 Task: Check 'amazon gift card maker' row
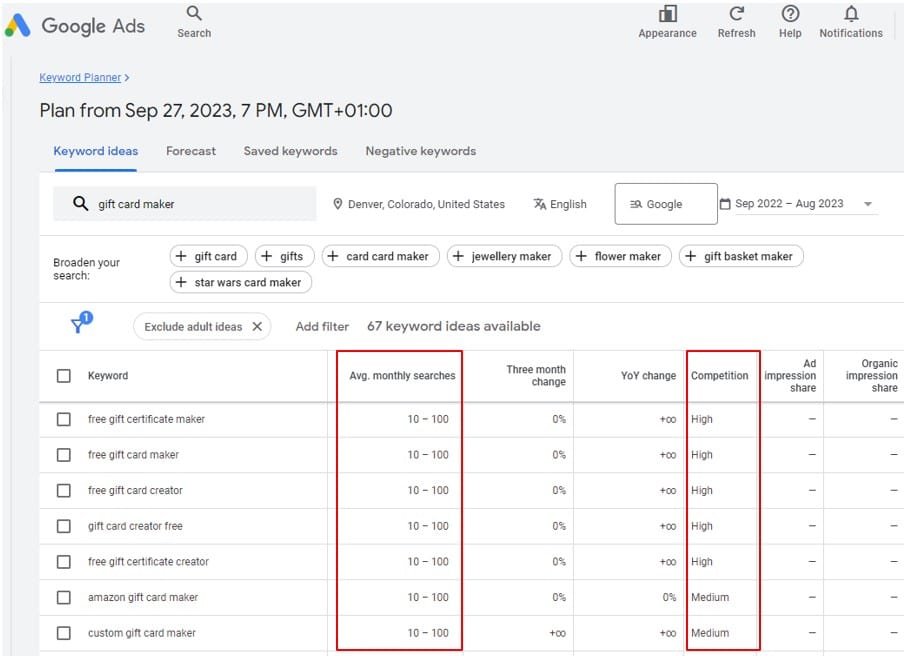point(64,597)
